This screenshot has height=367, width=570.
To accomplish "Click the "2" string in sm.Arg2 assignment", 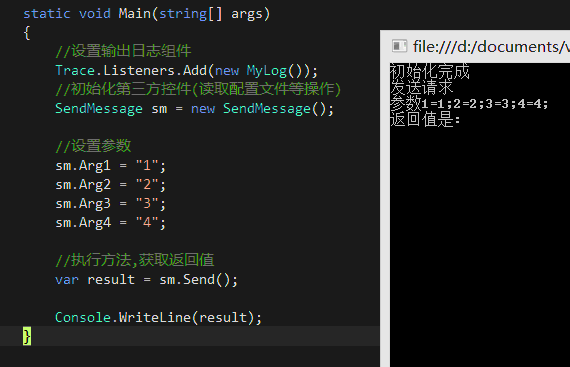I will 147,185.
